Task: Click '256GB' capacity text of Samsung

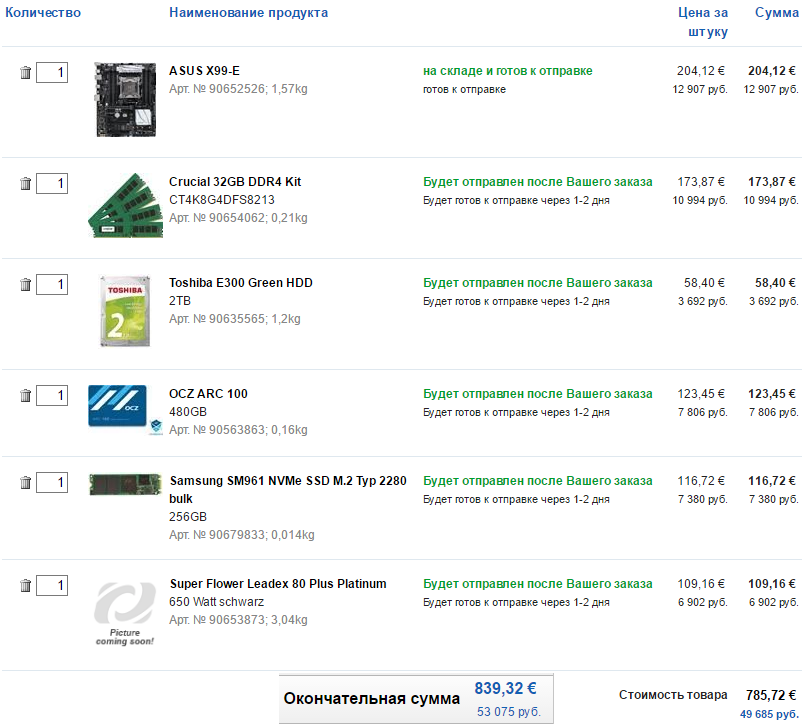Action: click(x=188, y=517)
